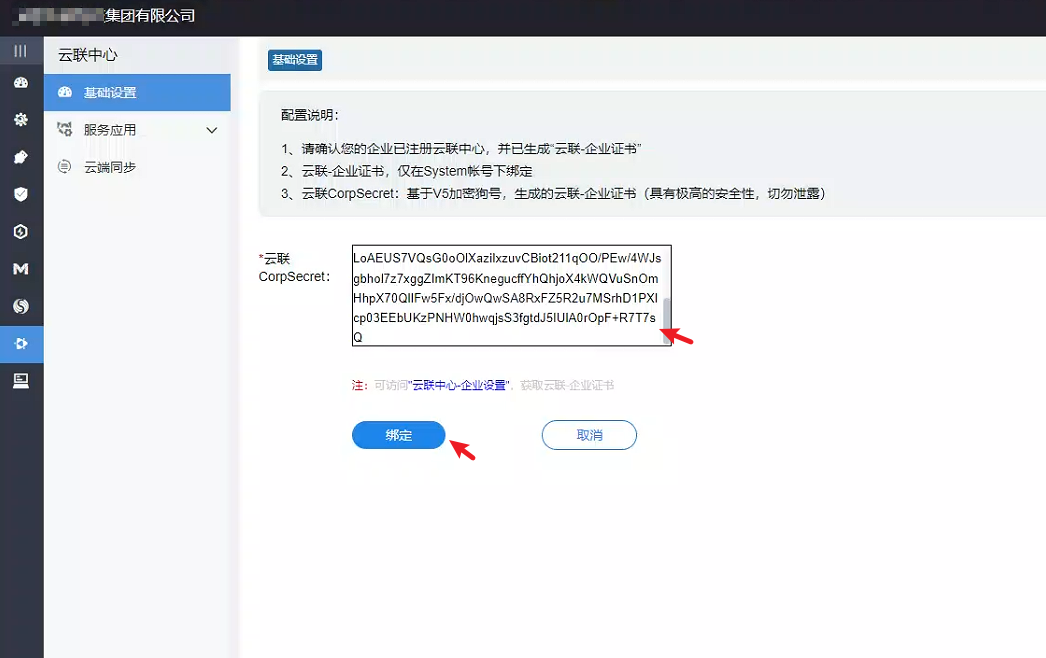Click instruction line 3 about V5加密狗号
This screenshot has width=1046, height=658.
pos(553,194)
